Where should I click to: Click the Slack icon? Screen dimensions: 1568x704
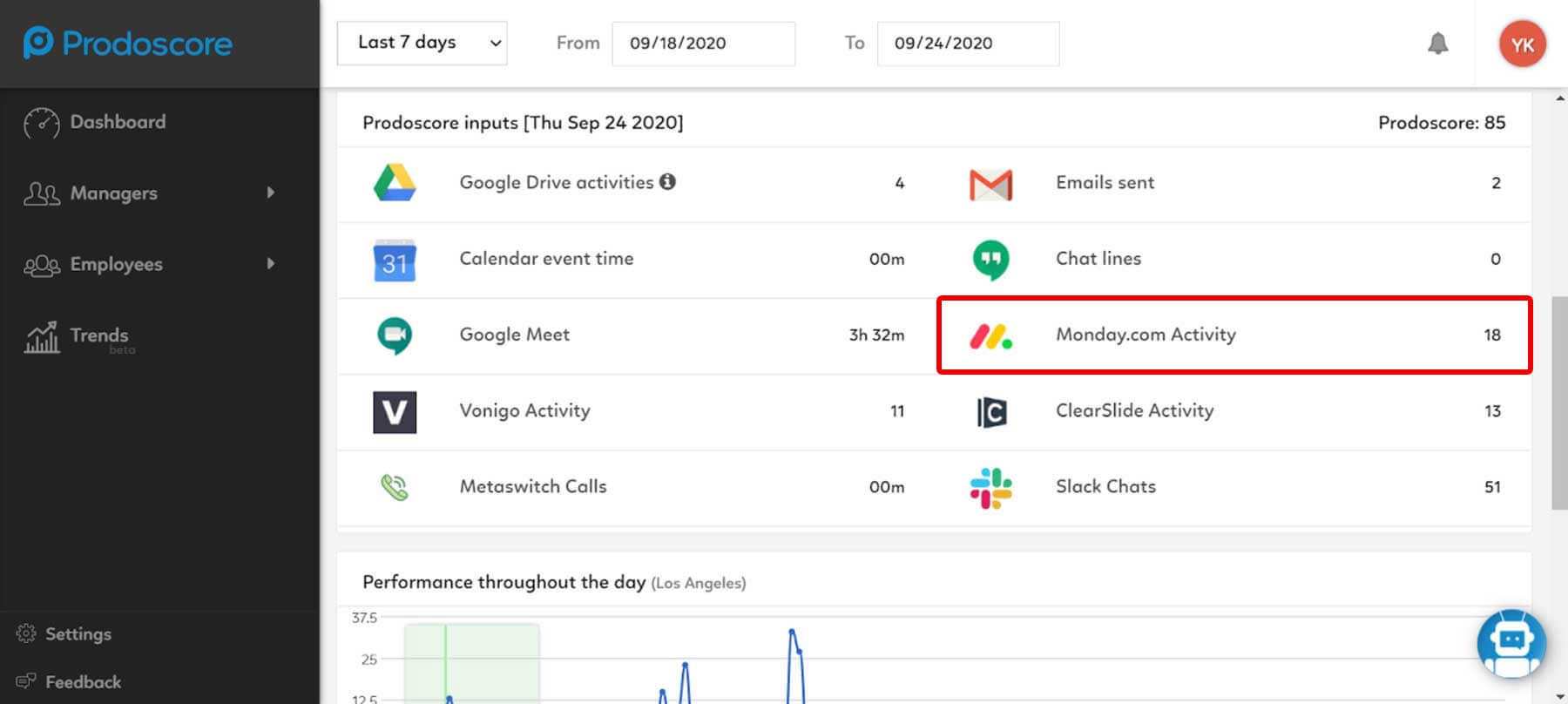pos(991,488)
